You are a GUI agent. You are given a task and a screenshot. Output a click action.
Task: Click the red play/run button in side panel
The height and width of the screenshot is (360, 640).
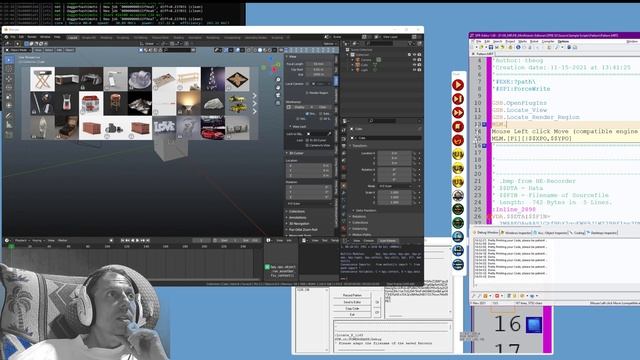pos(458,85)
